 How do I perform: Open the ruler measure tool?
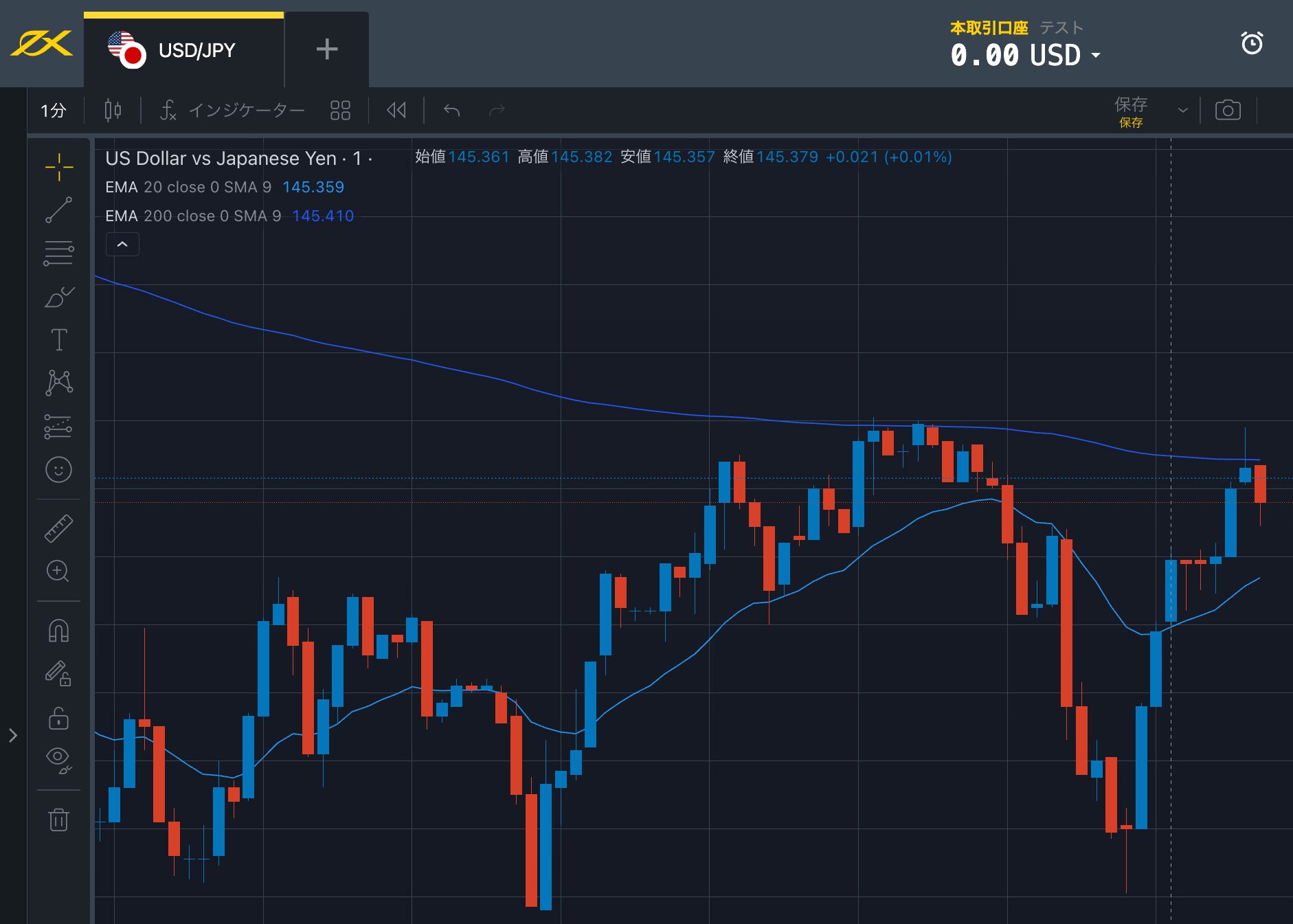(59, 528)
